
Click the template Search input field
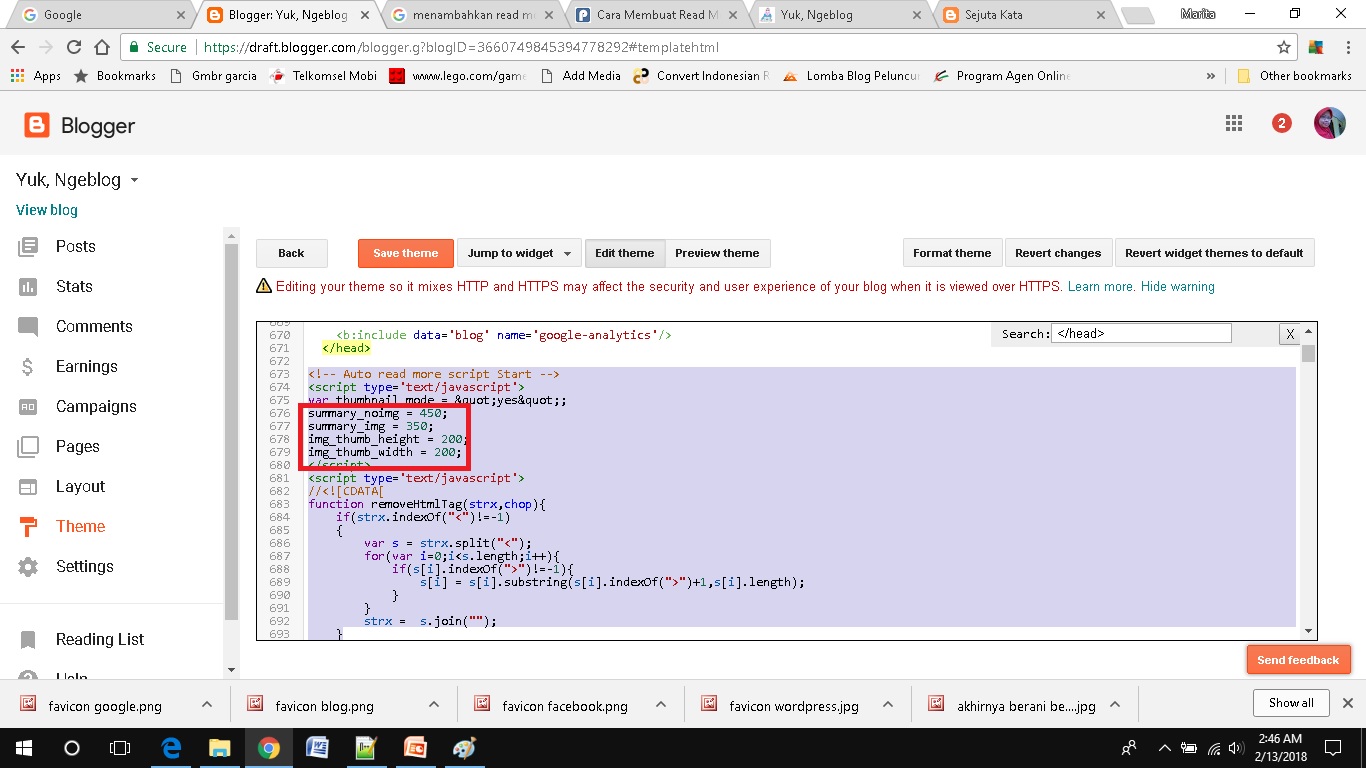(1141, 334)
